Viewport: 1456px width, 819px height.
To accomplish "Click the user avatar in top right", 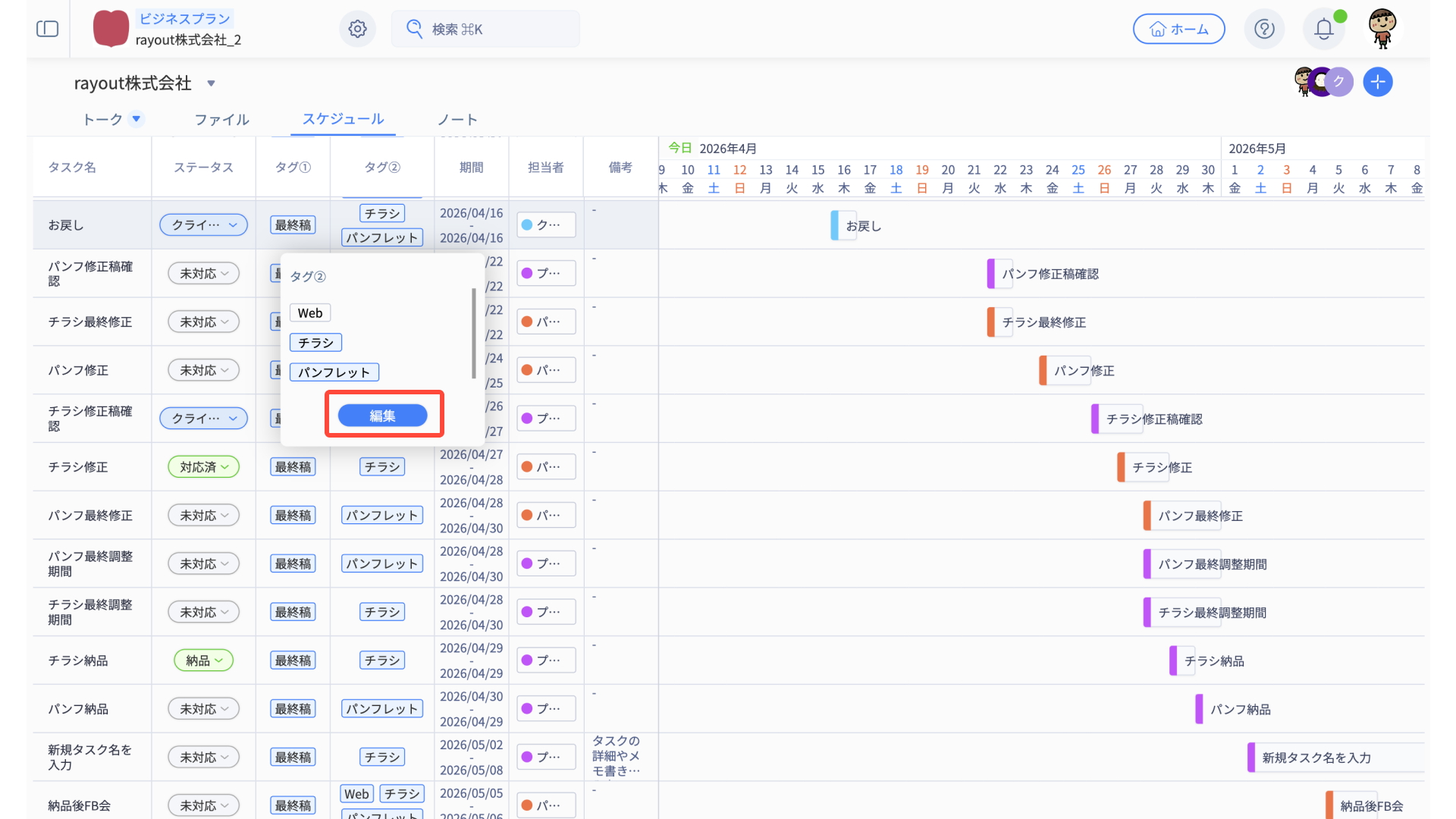I will pyautogui.click(x=1382, y=29).
